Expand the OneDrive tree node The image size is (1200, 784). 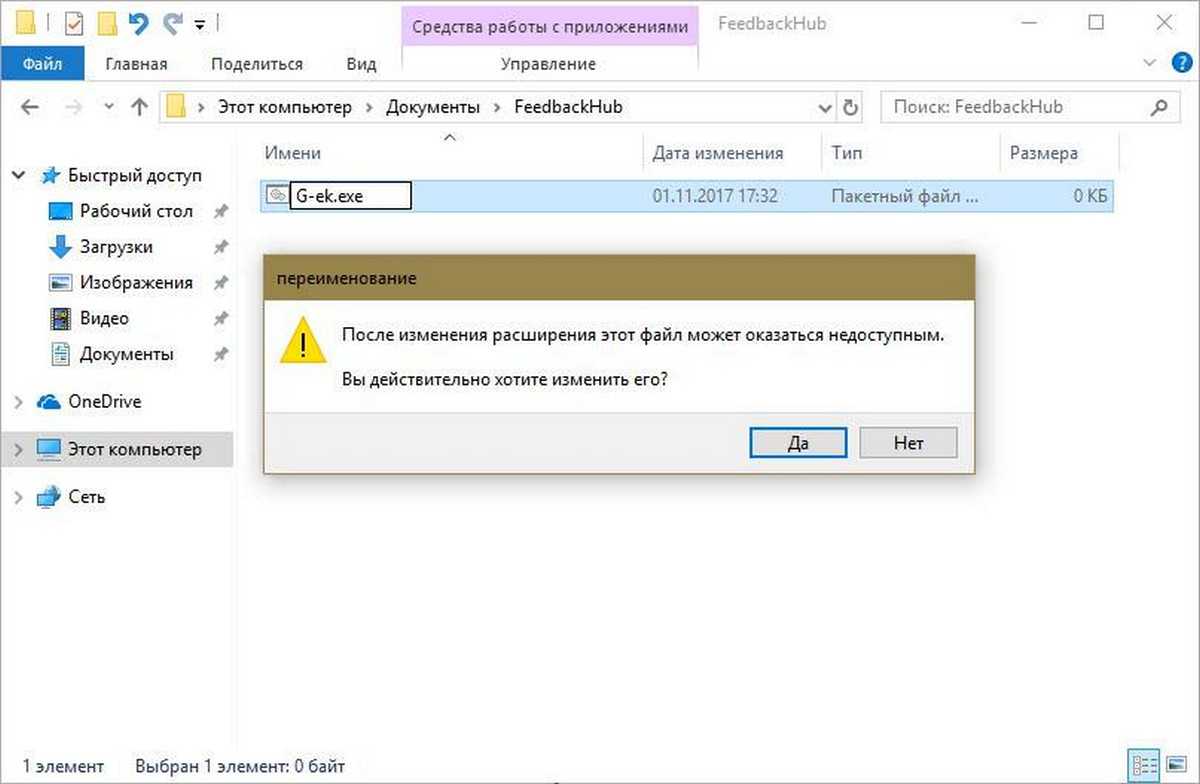point(19,402)
